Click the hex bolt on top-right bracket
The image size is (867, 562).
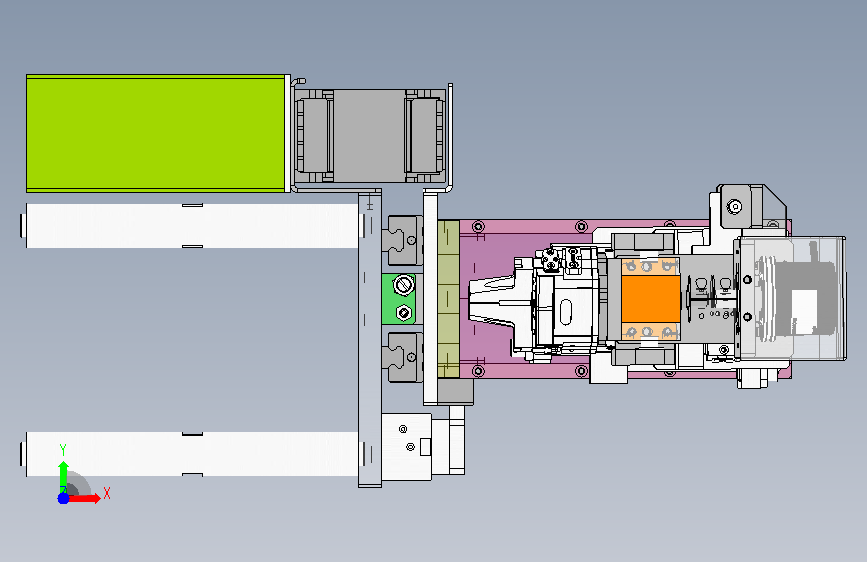pos(734,206)
